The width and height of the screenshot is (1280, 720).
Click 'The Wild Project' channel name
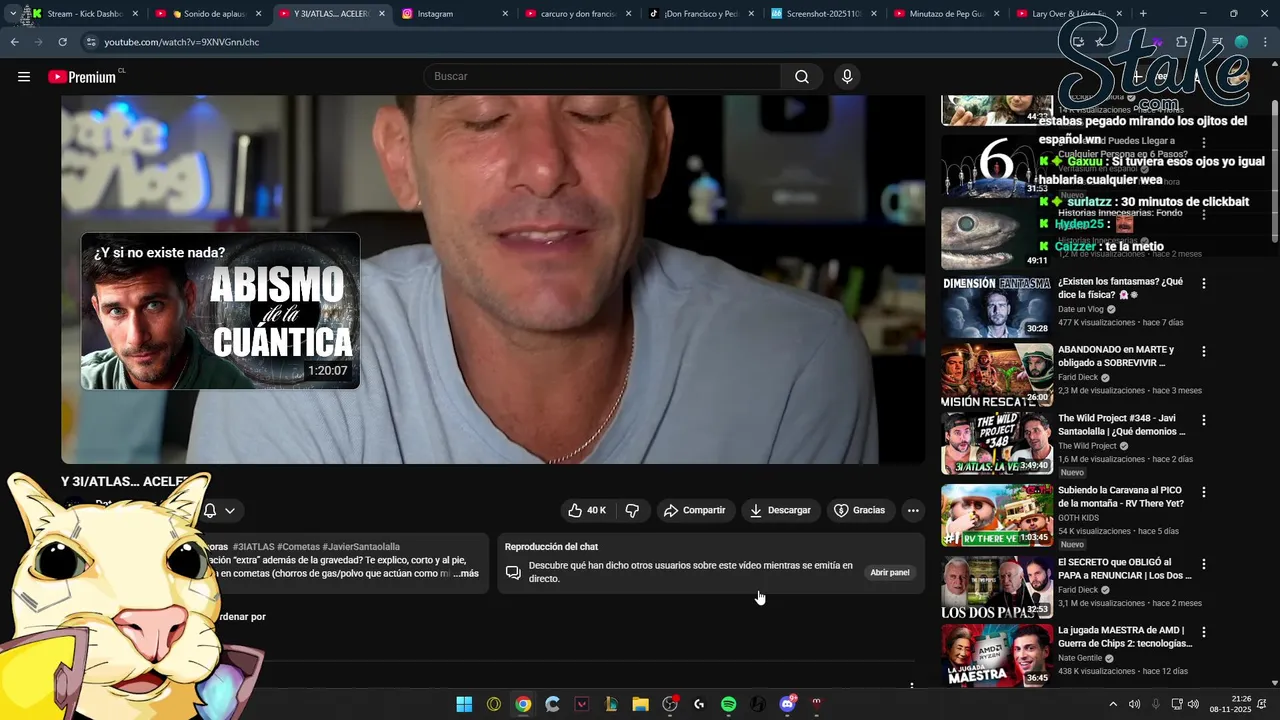[x=1088, y=446]
